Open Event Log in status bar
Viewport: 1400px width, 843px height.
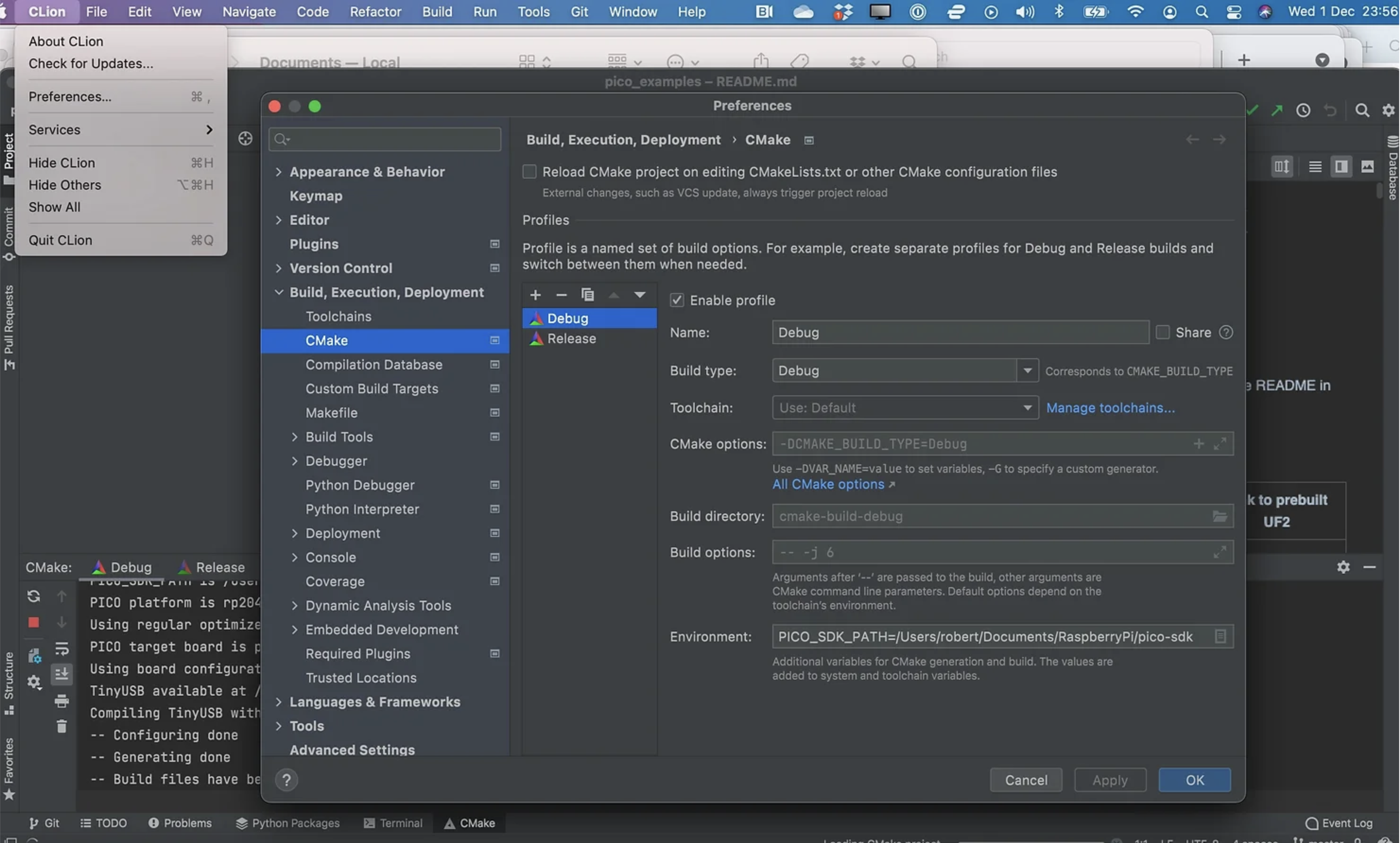(1339, 823)
